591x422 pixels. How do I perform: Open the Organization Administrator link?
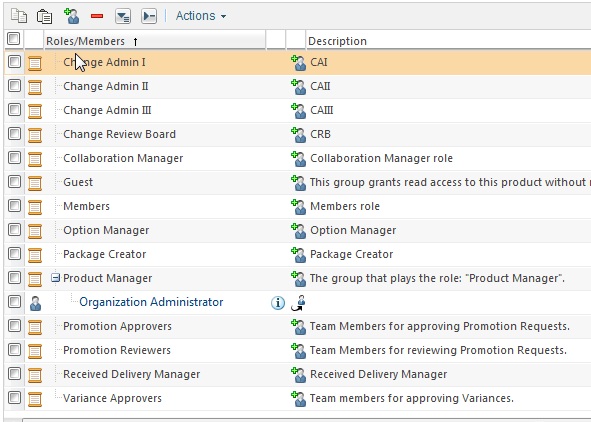point(151,302)
